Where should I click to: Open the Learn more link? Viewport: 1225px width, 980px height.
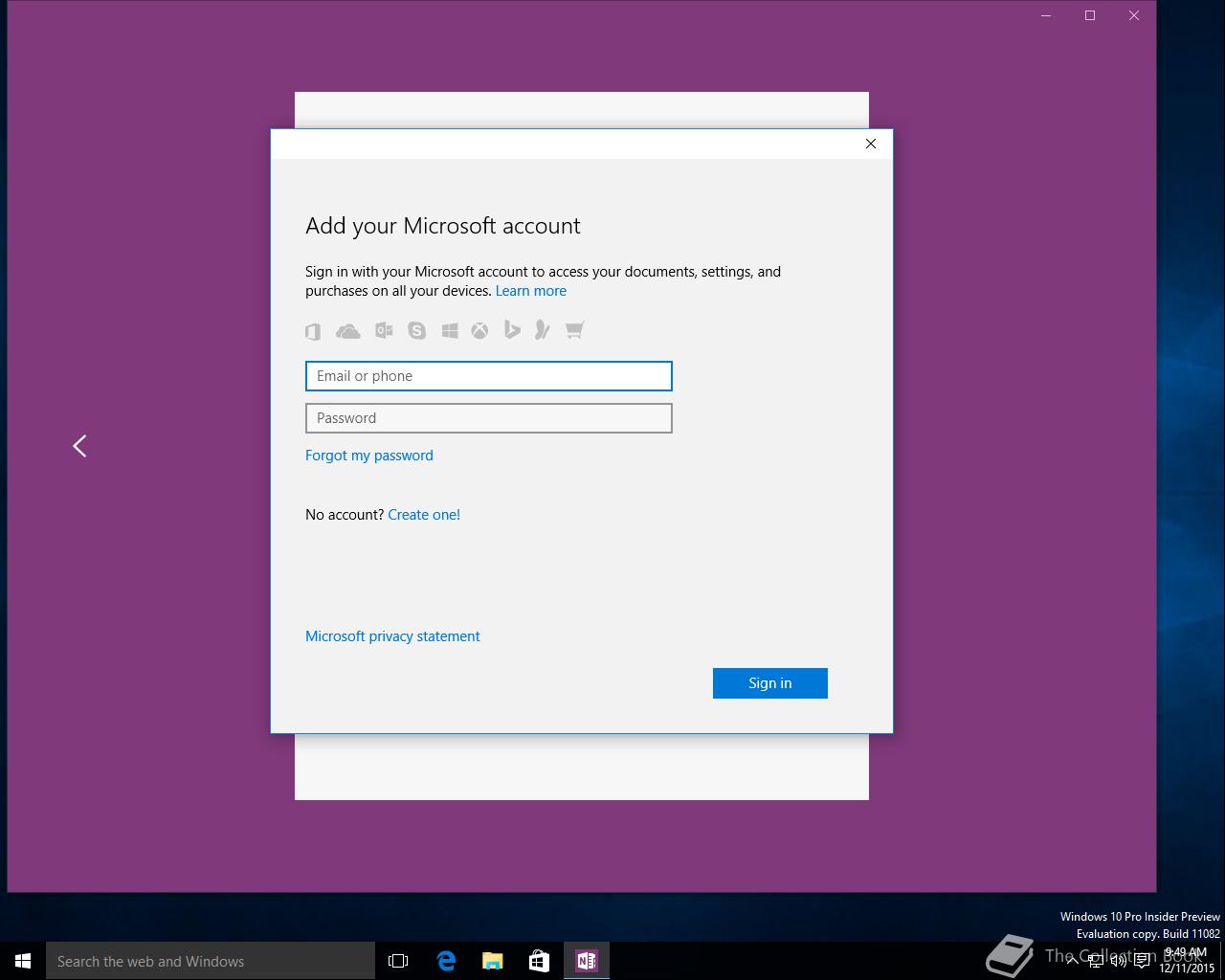[531, 291]
